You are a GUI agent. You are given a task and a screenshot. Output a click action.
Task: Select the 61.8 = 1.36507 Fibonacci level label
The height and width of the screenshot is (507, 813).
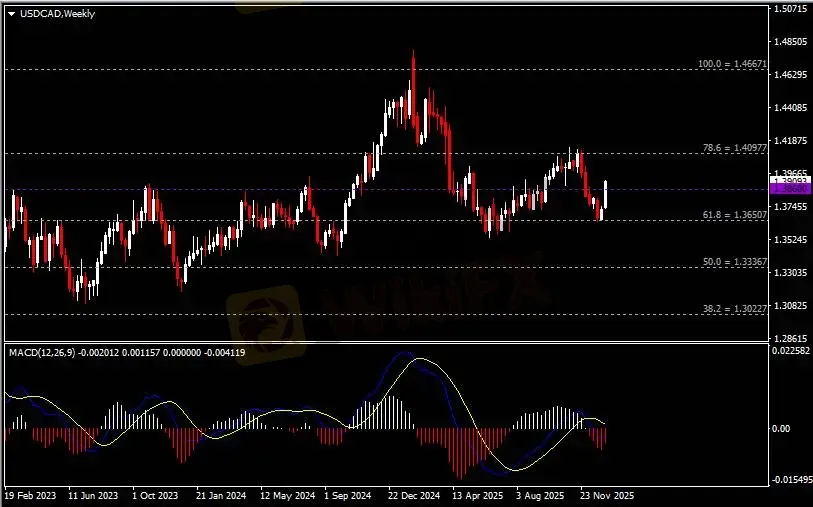pos(735,215)
